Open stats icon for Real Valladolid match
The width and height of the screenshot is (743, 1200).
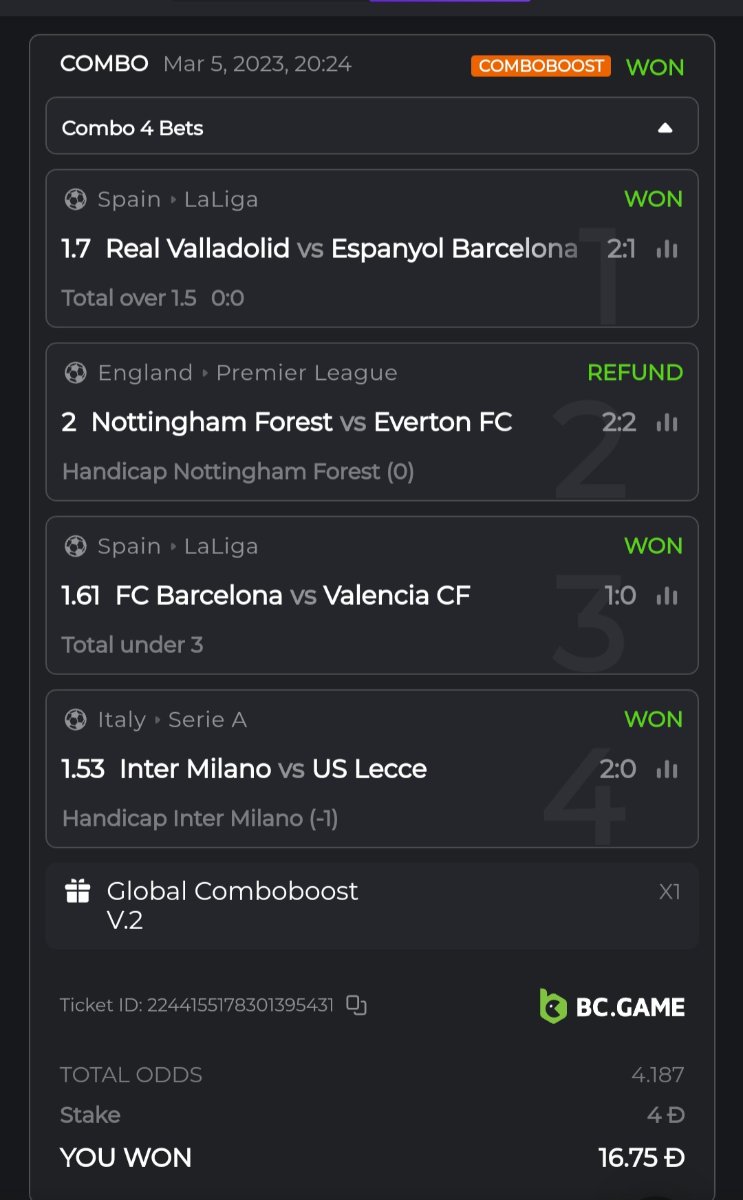(x=667, y=249)
